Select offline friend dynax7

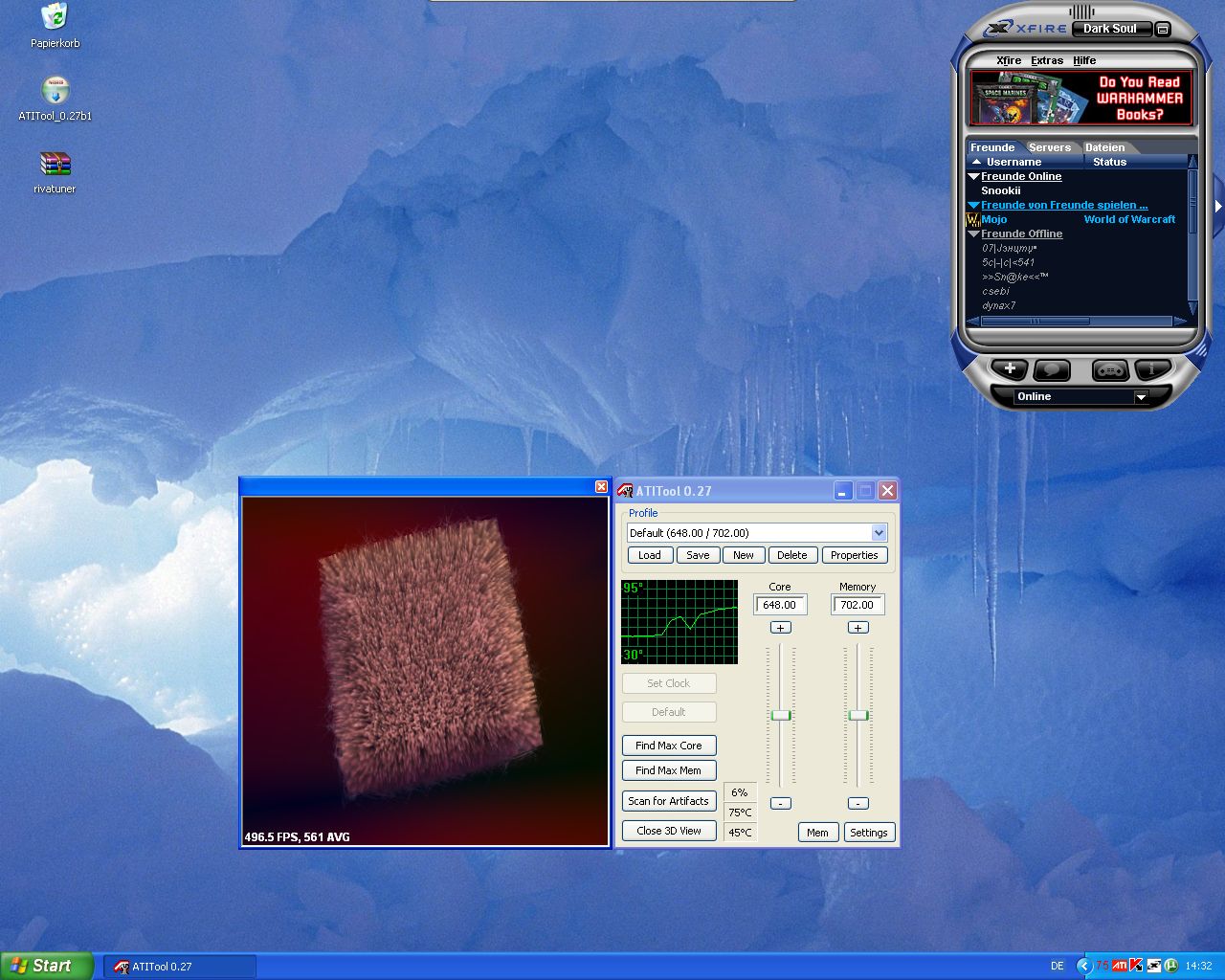(998, 306)
